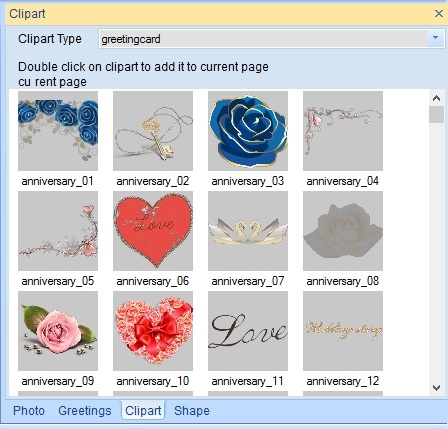Image resolution: width=448 pixels, height=429 pixels.
Task: Switch to the Greetings tab
Action: [85, 411]
